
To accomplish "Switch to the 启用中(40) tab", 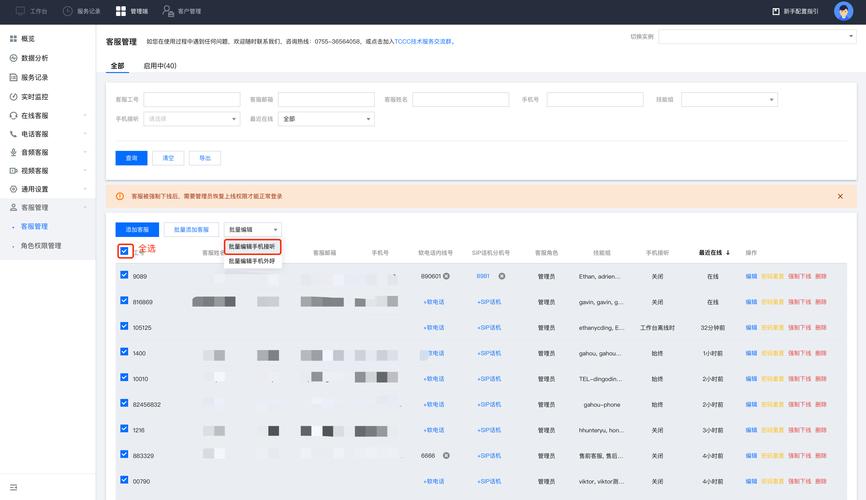I will pos(160,66).
